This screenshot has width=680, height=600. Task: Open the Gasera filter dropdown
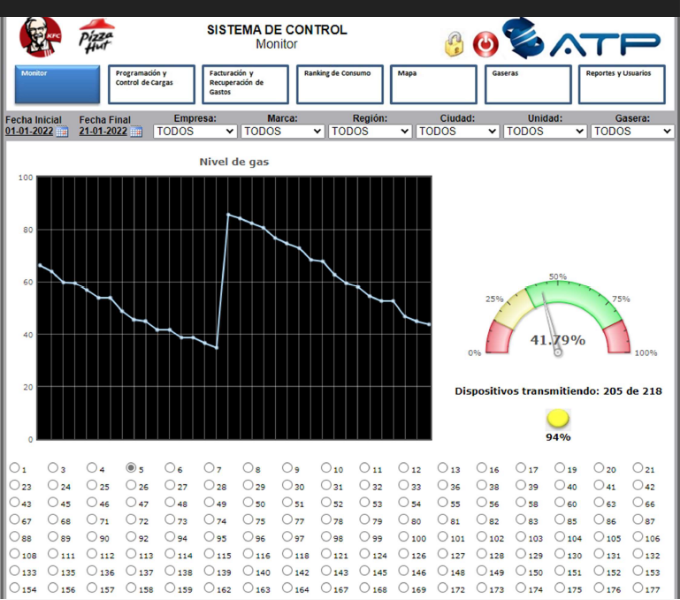pyautogui.click(x=632, y=131)
